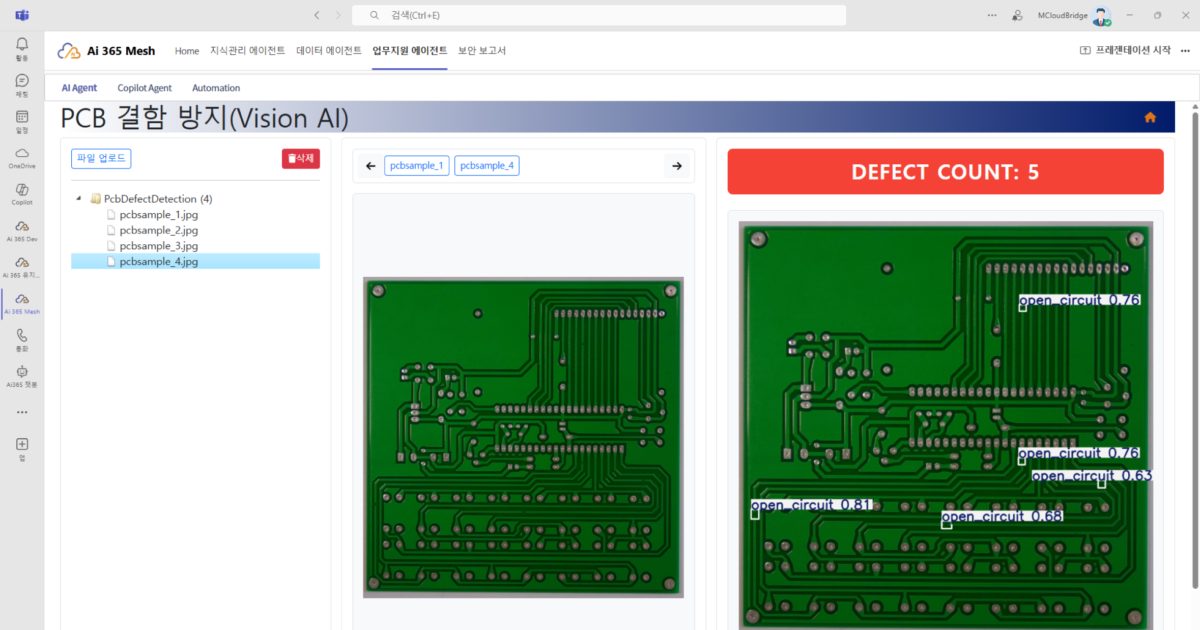The height and width of the screenshot is (630, 1200).
Task: Open OneDrive from the left sidebar
Action: click(22, 154)
